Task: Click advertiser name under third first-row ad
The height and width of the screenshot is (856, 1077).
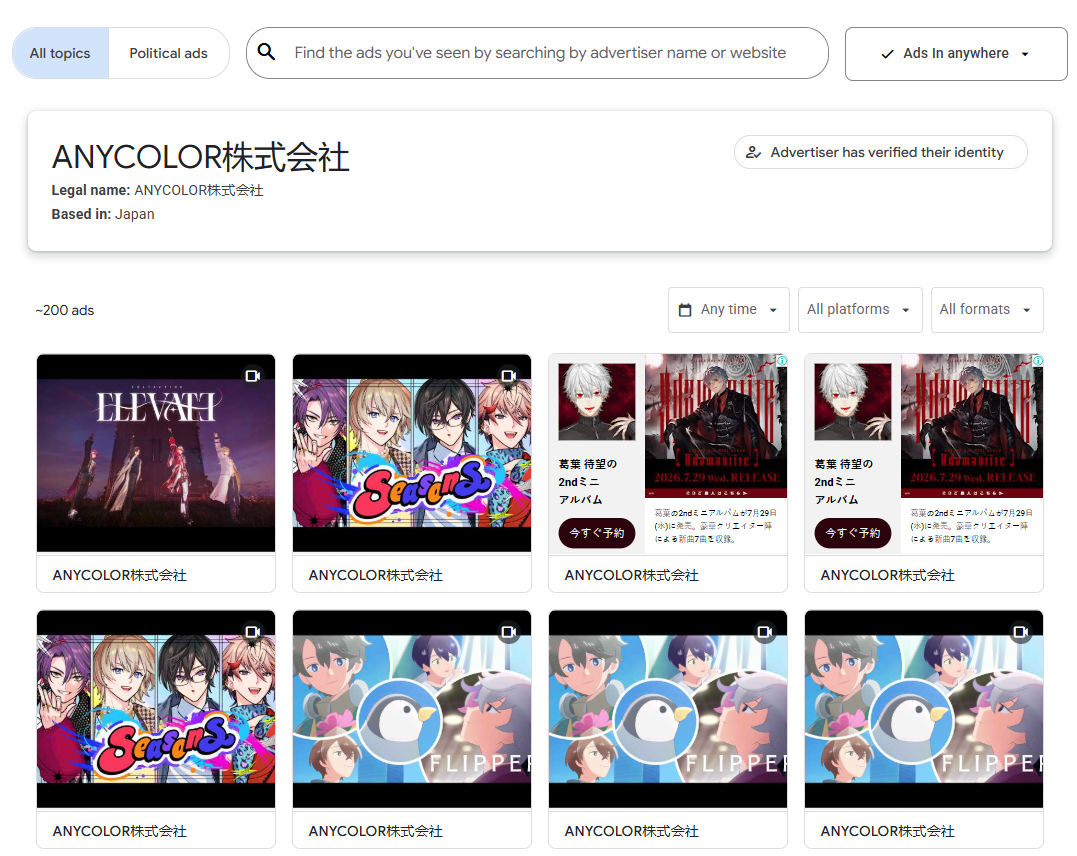Action: 631,575
